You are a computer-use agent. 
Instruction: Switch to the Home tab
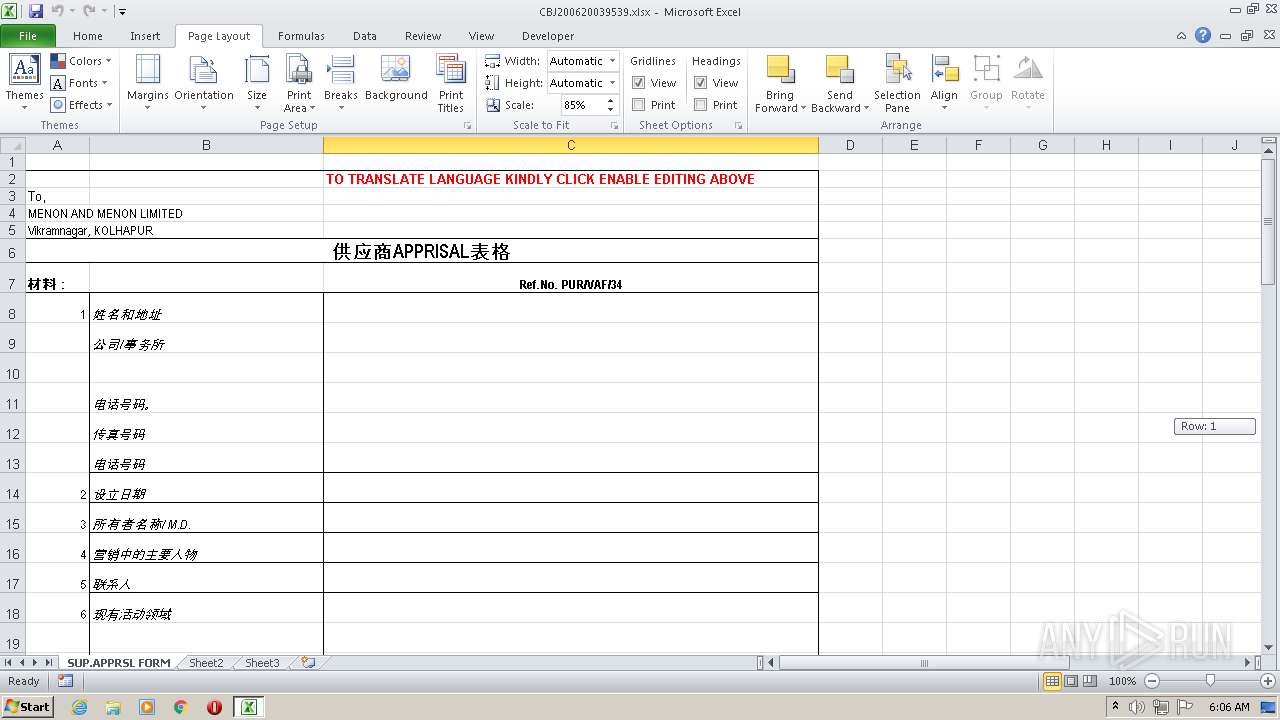click(x=88, y=36)
